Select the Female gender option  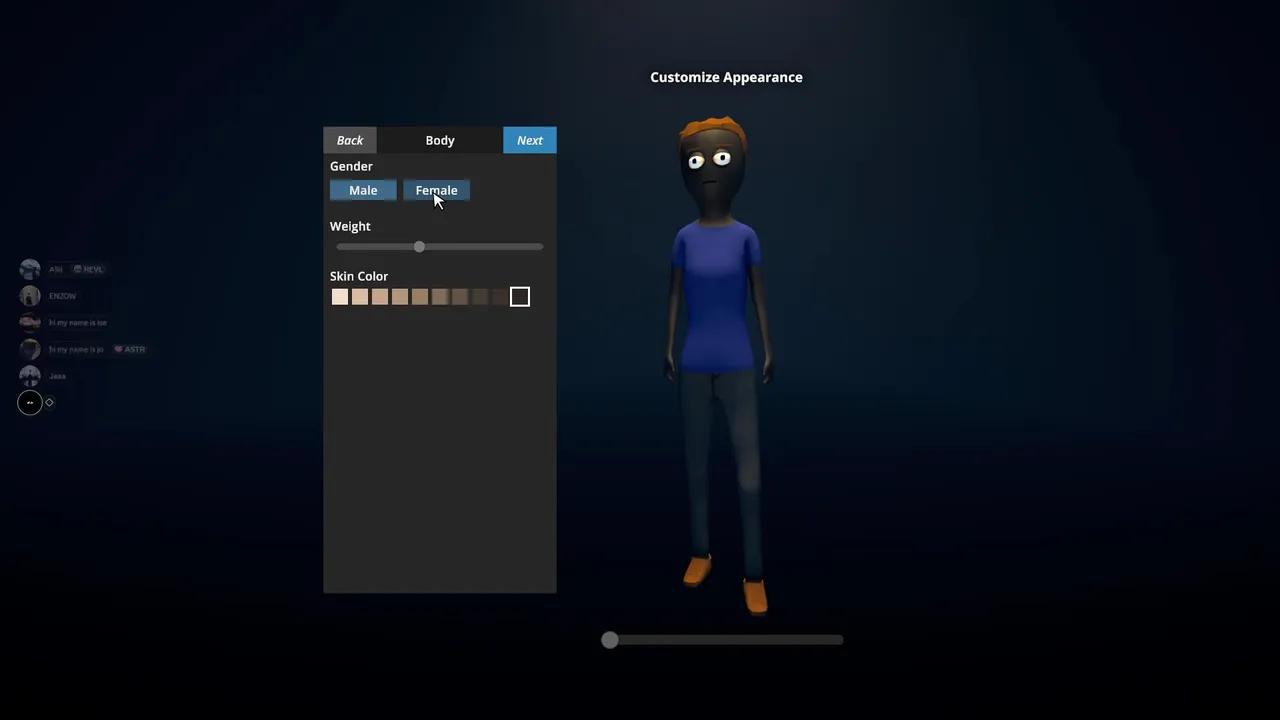(436, 190)
